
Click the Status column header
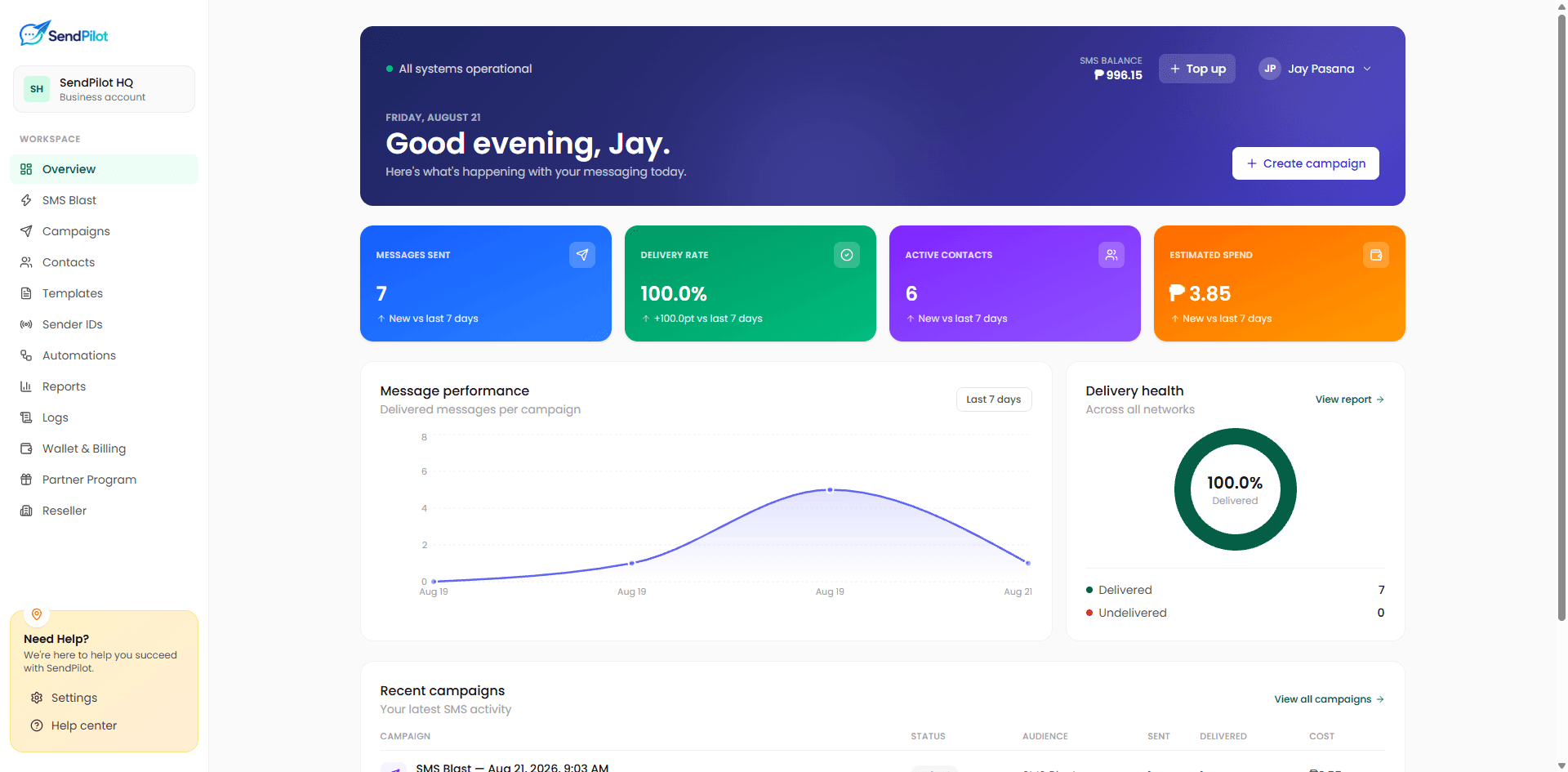pos(928,736)
